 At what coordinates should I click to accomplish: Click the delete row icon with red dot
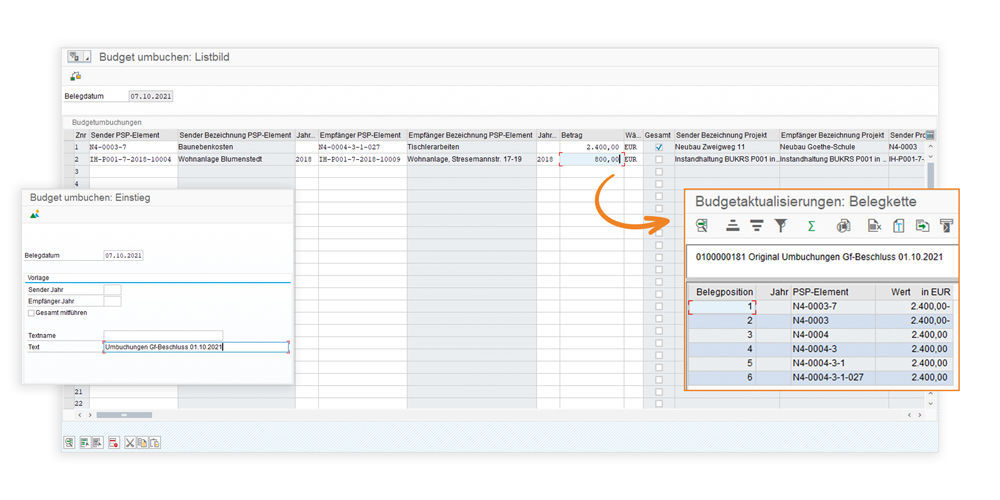pyautogui.click(x=114, y=442)
